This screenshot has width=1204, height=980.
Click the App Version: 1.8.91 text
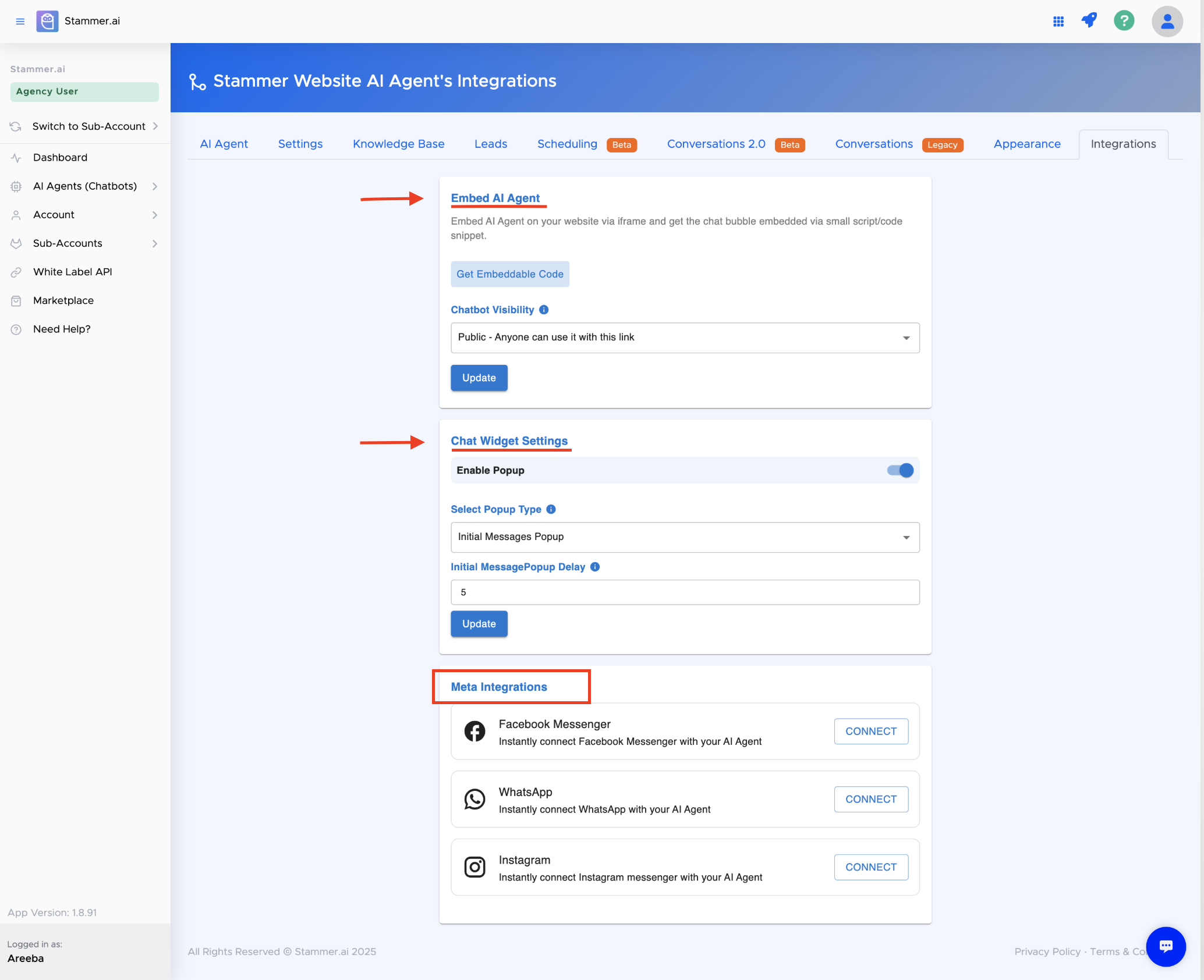(52, 912)
